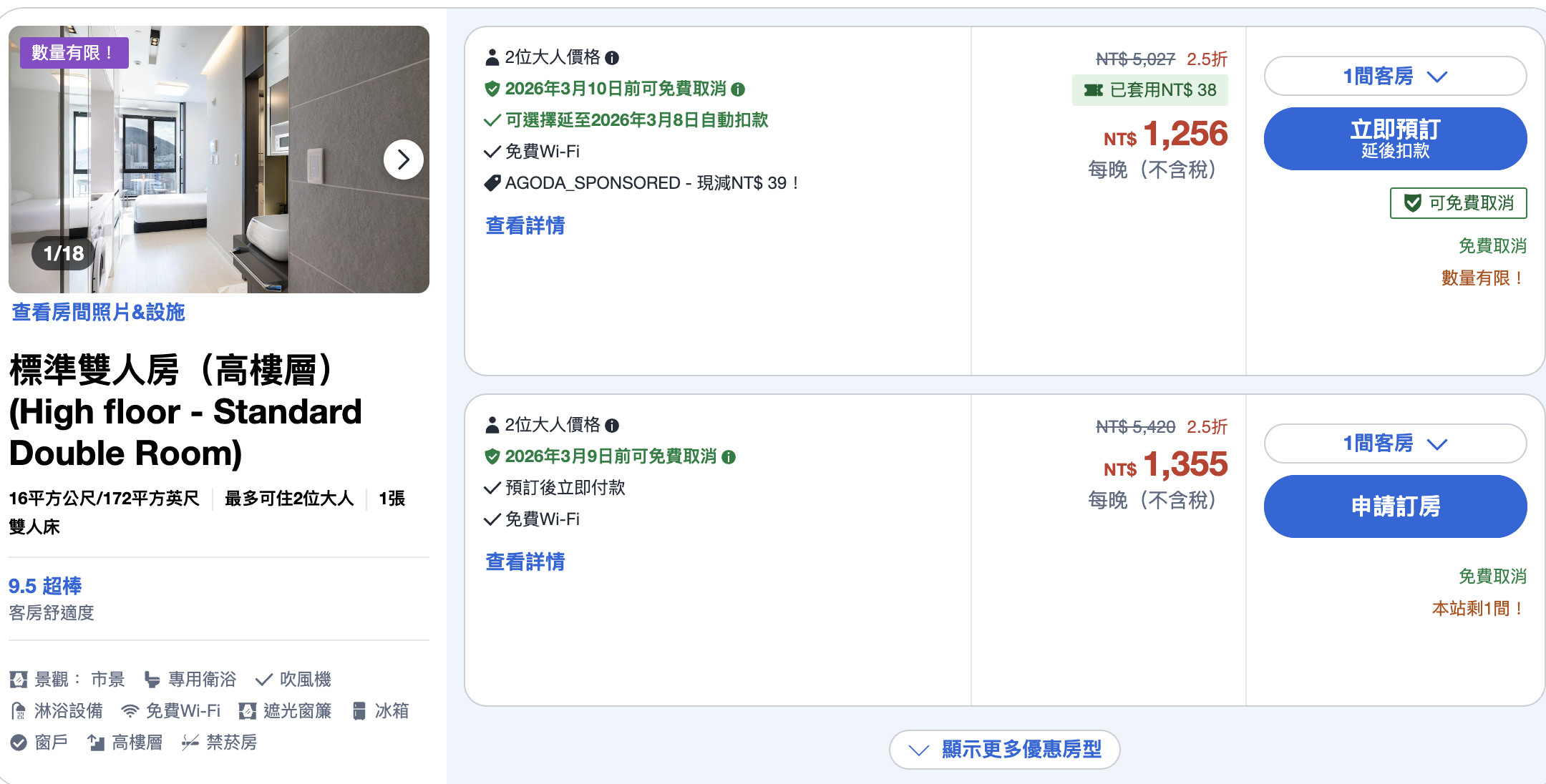
Task: Click the 查看房間照片&設施 link
Action: (98, 313)
